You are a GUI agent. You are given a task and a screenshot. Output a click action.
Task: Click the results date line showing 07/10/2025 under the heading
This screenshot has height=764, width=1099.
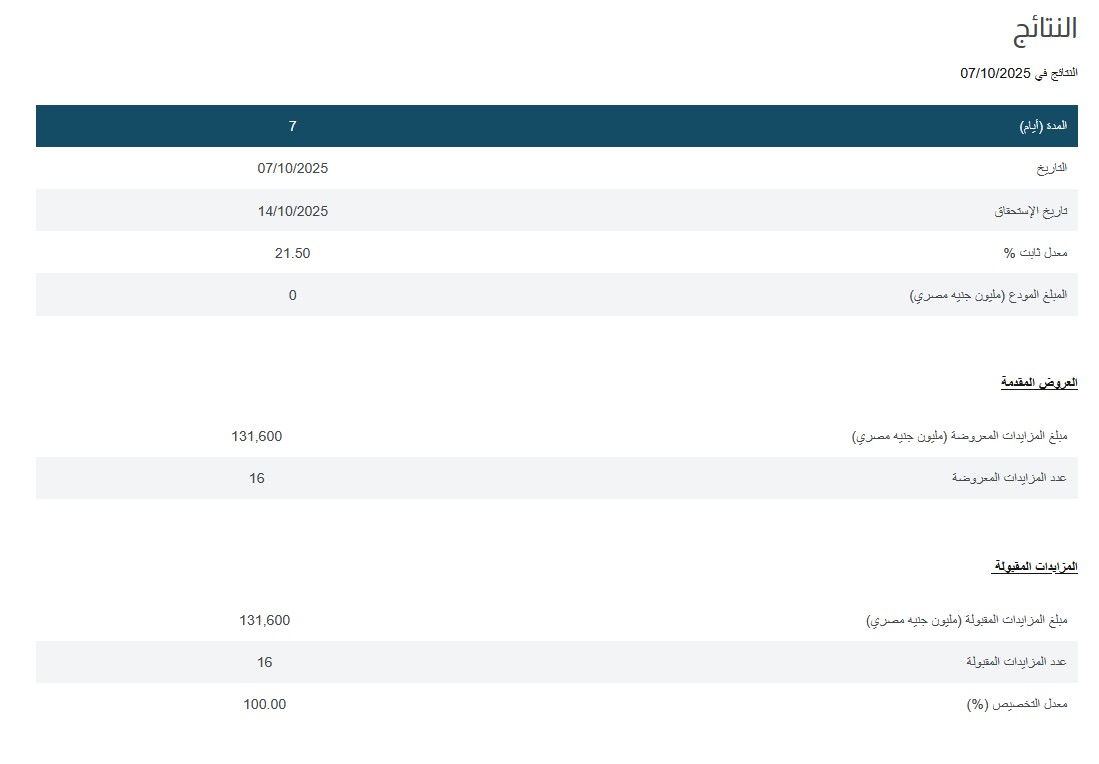1018,73
